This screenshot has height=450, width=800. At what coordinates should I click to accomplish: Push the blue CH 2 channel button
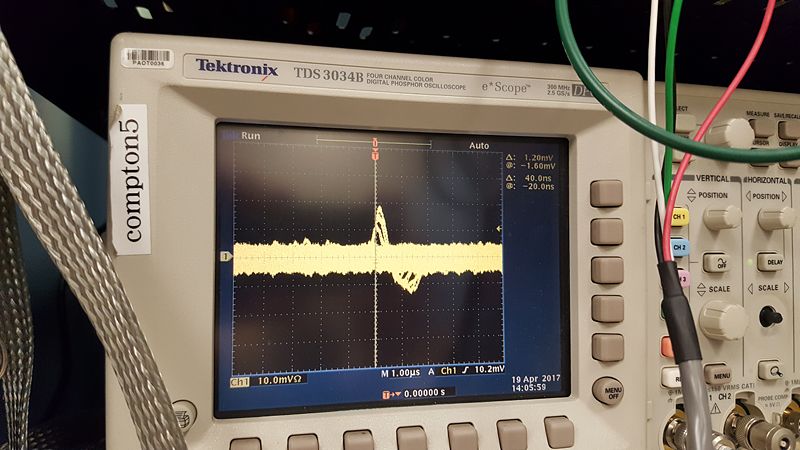pos(680,247)
